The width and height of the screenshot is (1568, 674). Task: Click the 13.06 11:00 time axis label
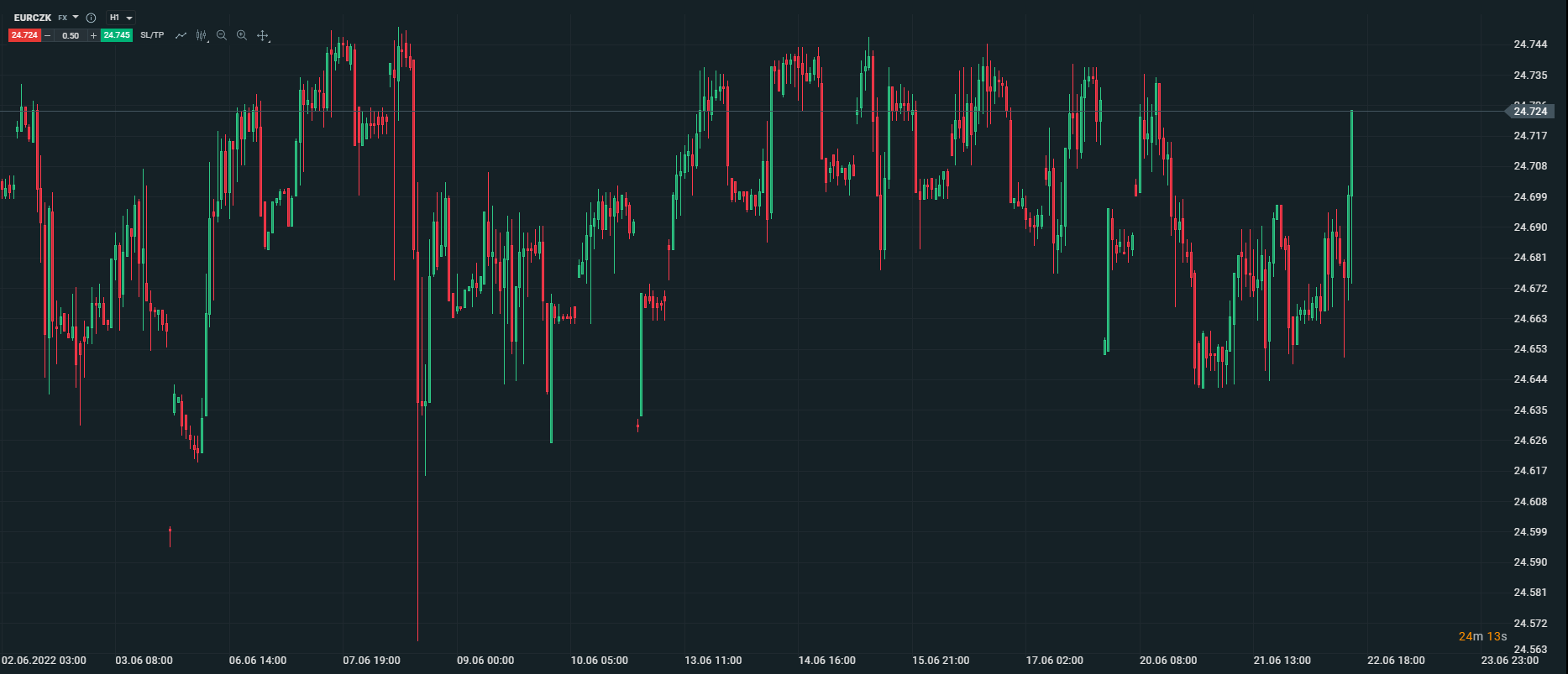tap(713, 661)
